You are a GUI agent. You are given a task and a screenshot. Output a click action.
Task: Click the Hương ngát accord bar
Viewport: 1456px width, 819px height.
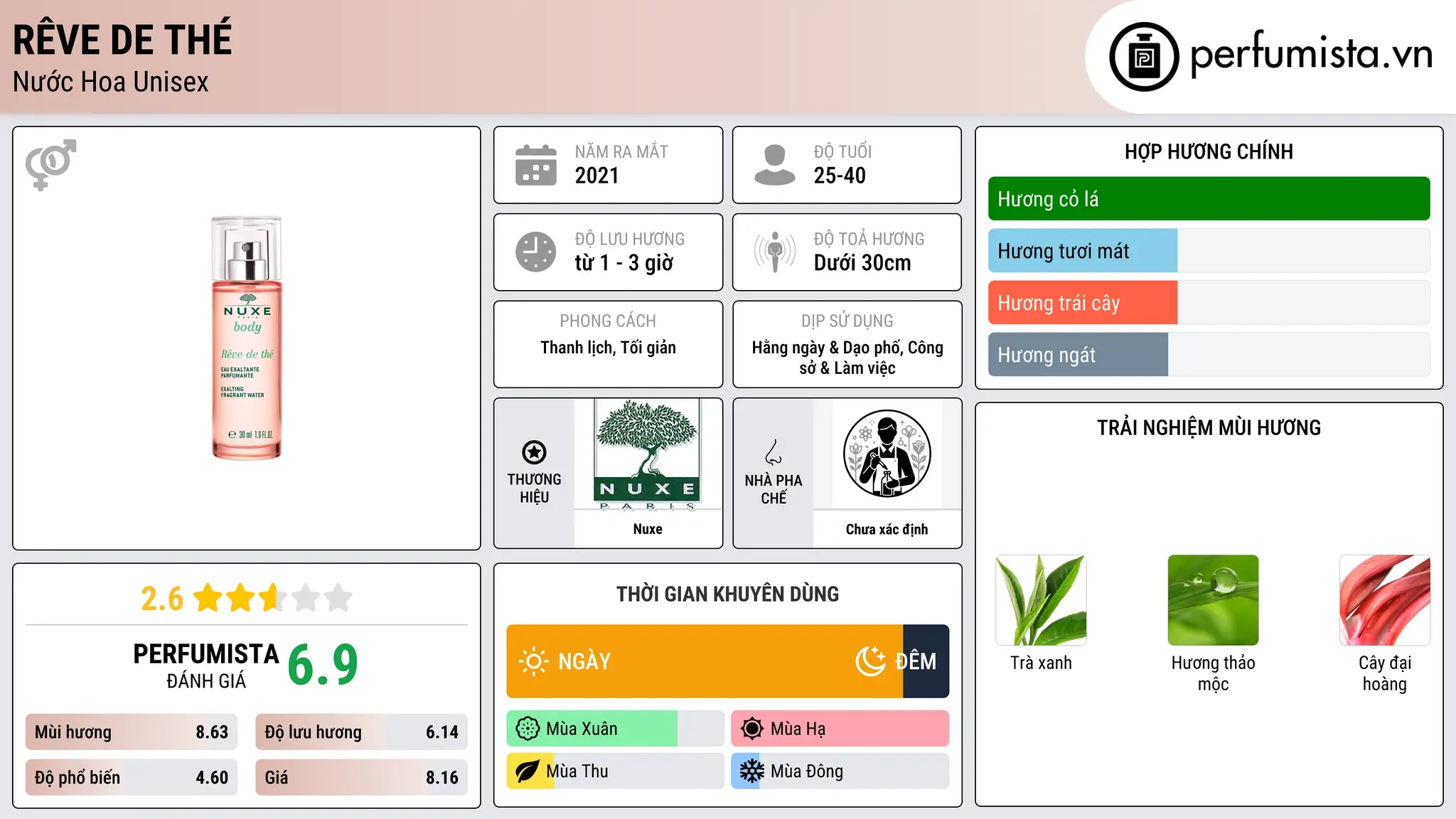coord(1209,355)
